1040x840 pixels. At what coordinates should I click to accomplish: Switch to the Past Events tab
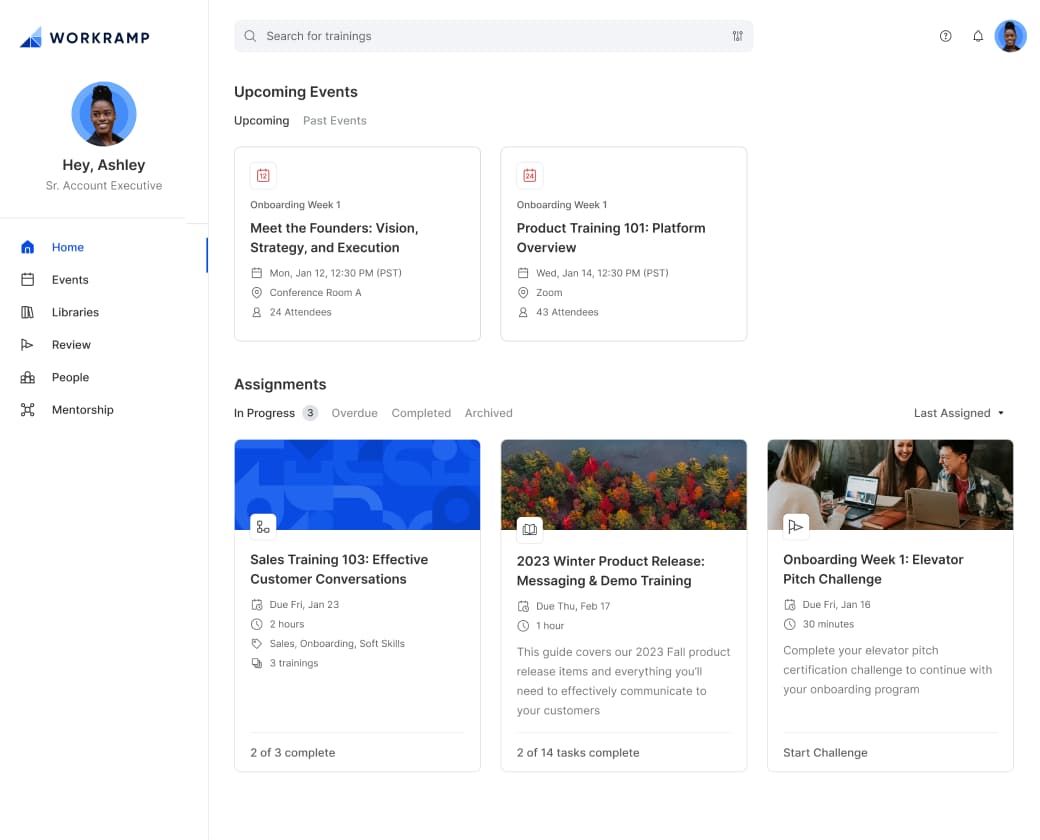tap(334, 121)
